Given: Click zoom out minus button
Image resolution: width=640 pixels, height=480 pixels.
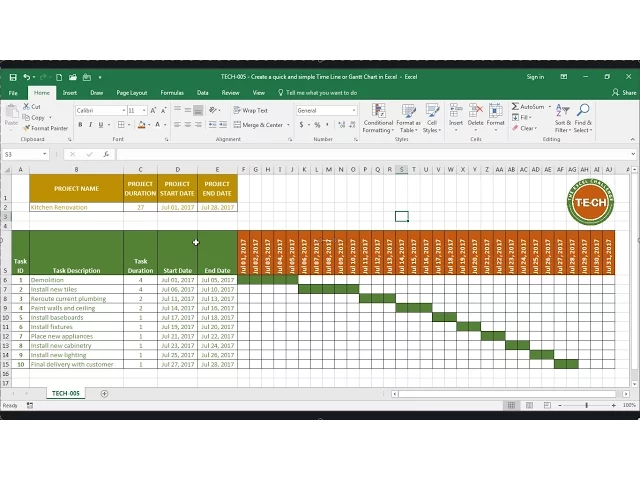Looking at the screenshot, I should click(x=560, y=405).
